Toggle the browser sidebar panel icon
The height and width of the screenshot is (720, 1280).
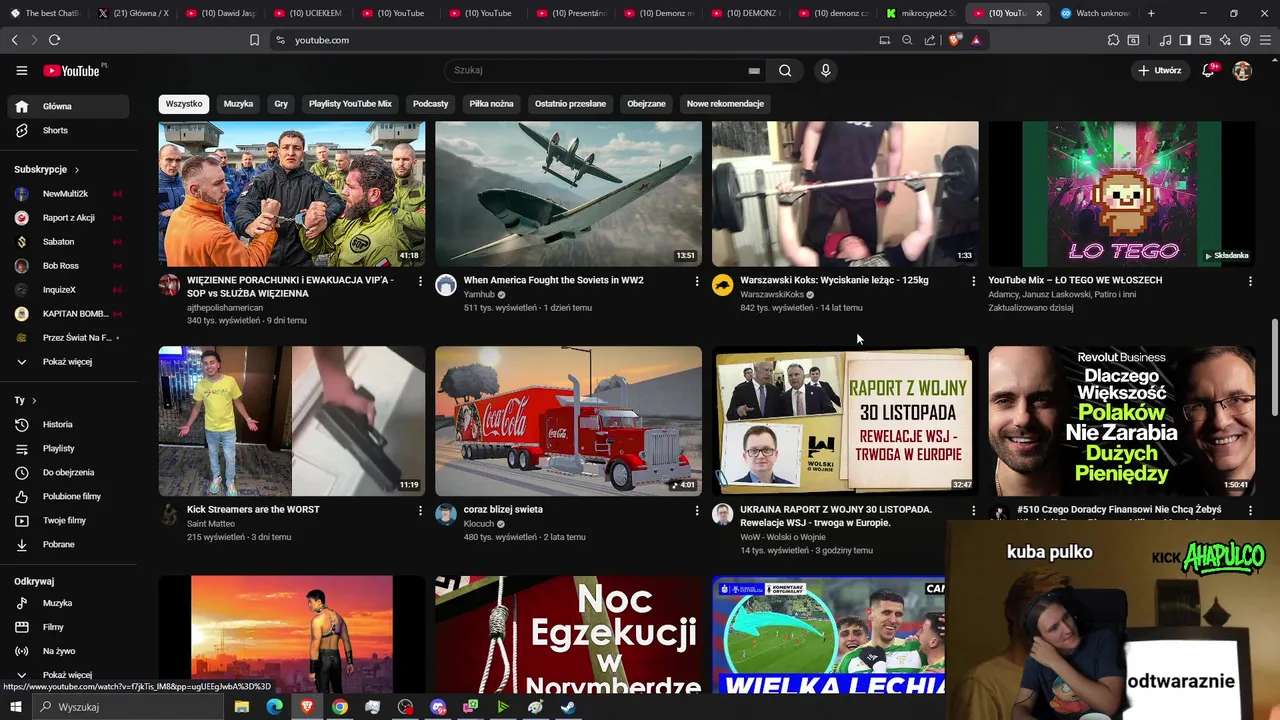1185,40
